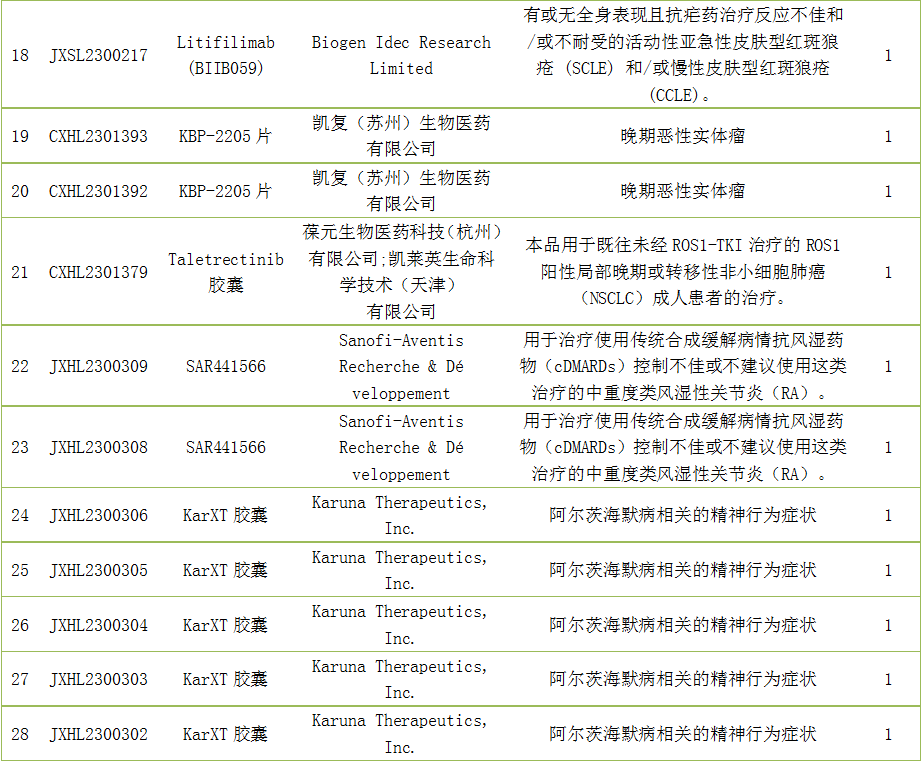Screen dimensions: 922x761
Task: Select application number JXHL2300302
Action: pyautogui.click(x=98, y=735)
